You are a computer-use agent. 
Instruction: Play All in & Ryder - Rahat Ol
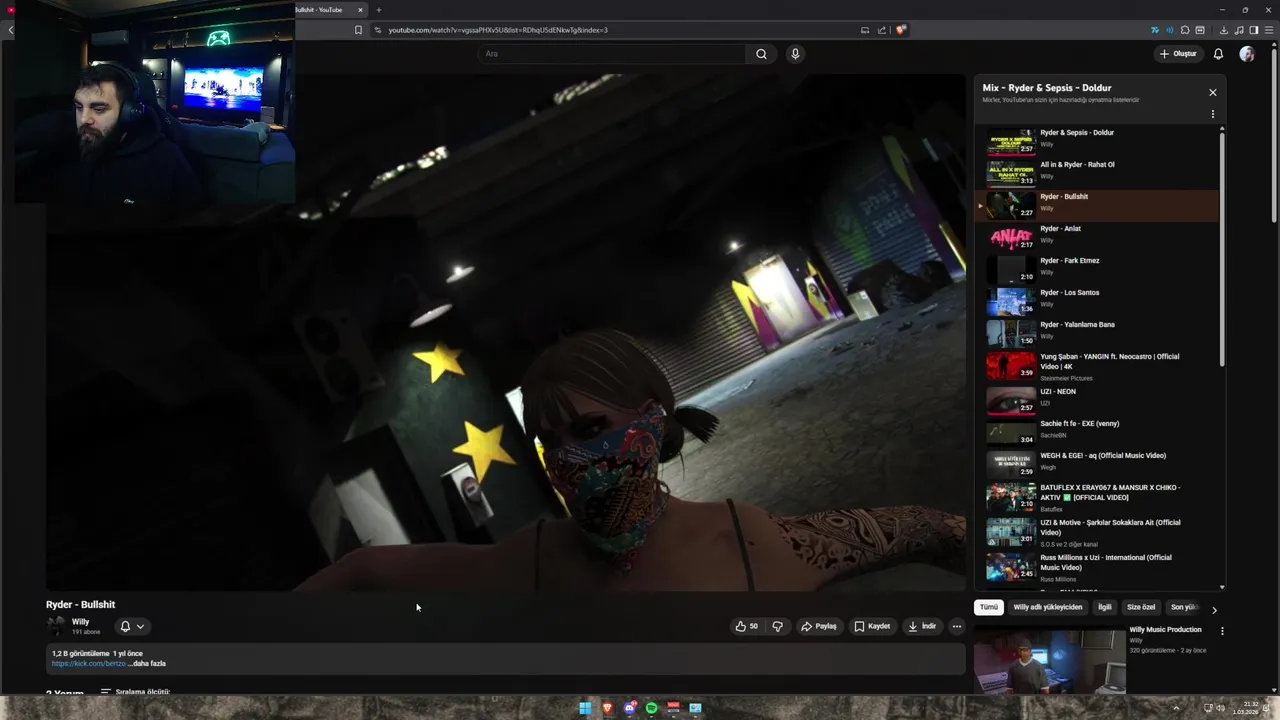1097,172
